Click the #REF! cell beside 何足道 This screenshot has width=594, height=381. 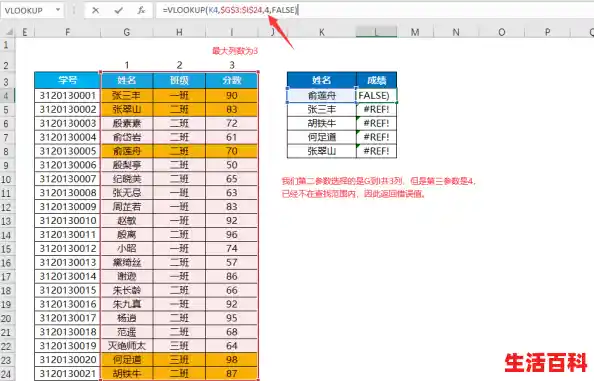coord(376,137)
